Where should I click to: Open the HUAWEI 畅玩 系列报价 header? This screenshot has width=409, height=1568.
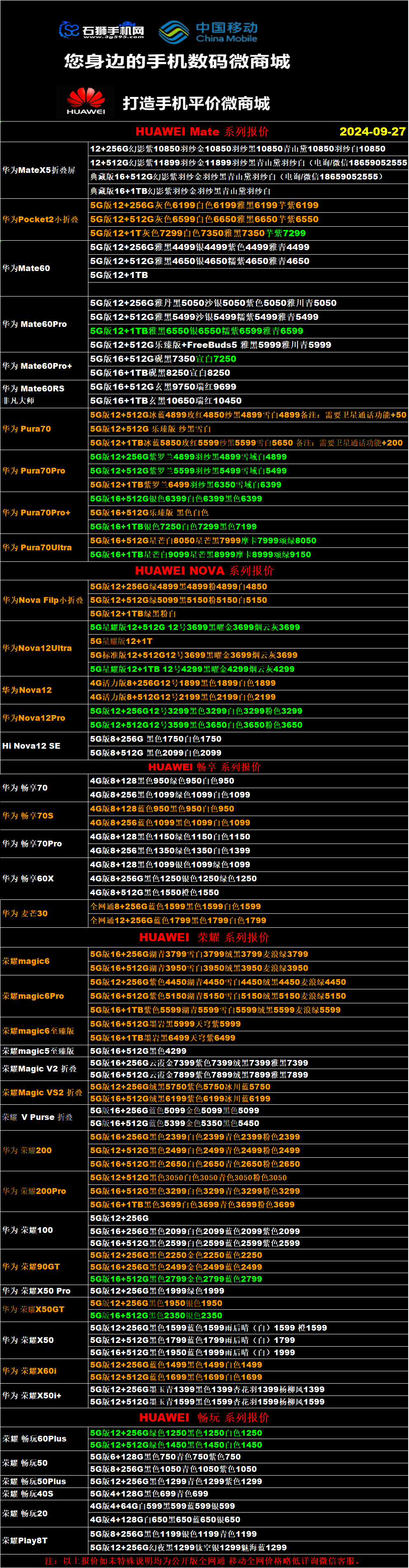tap(204, 1418)
